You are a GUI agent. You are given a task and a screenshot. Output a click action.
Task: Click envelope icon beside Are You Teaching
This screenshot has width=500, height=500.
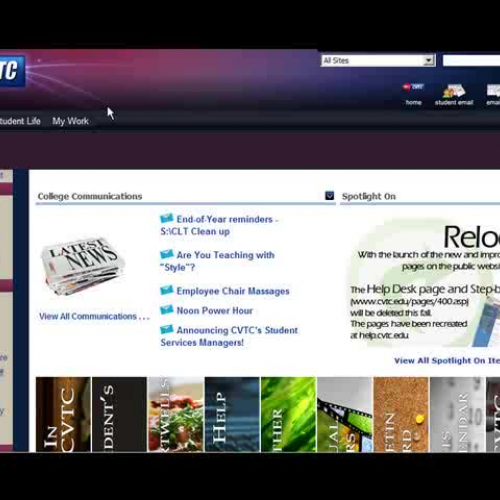coord(167,254)
